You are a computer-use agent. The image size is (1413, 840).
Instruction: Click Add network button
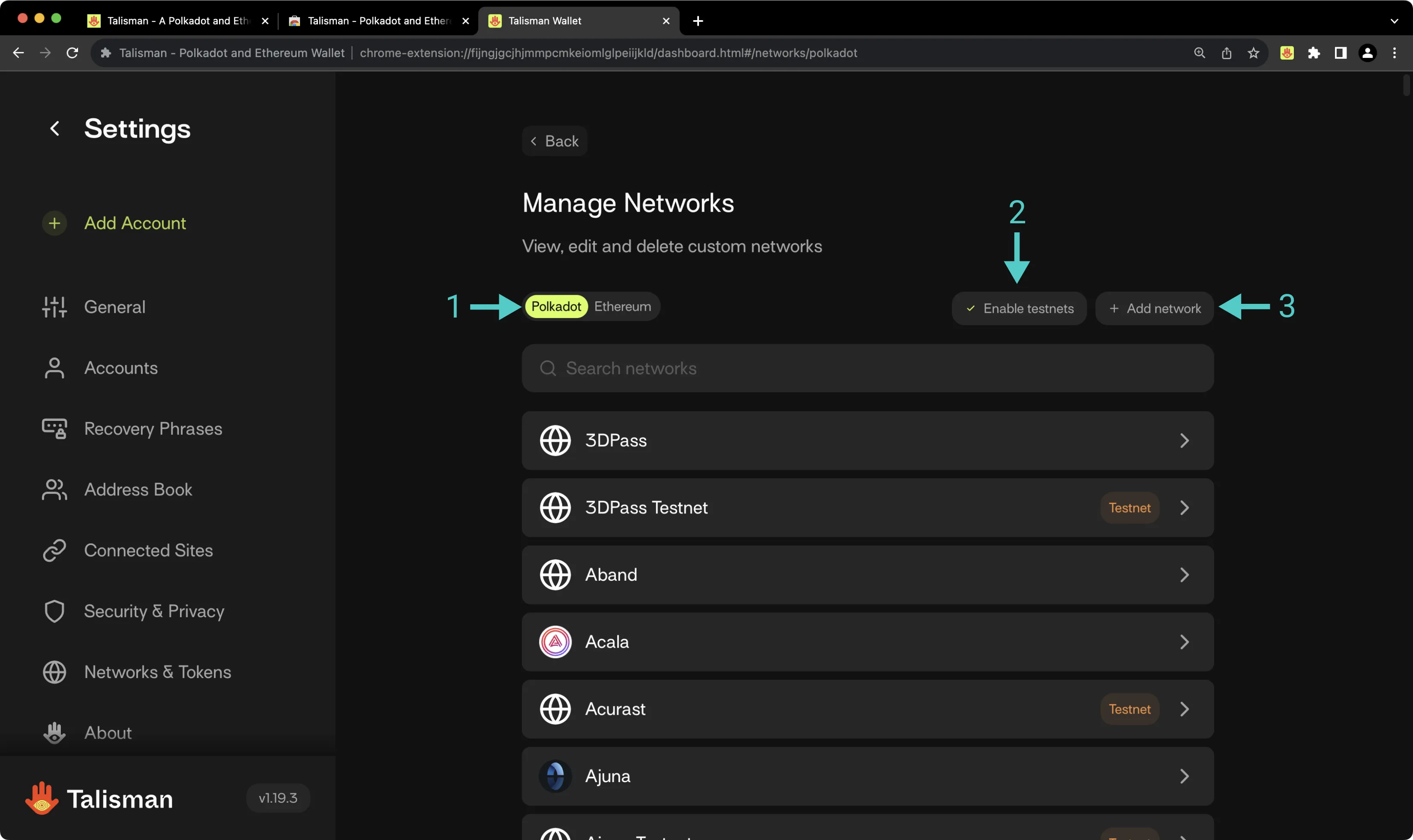tap(1155, 309)
